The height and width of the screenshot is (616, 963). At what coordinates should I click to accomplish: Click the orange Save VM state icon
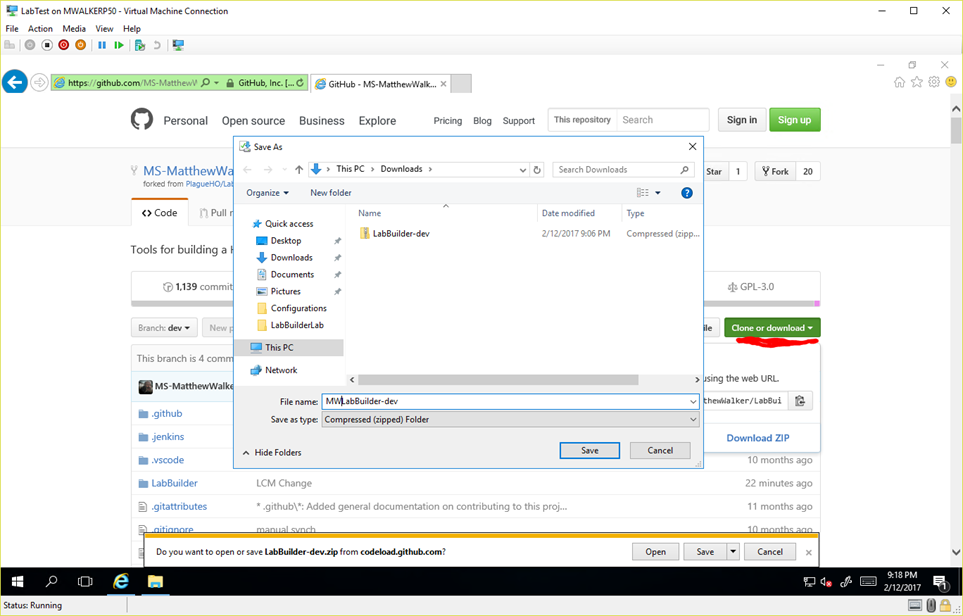point(80,45)
